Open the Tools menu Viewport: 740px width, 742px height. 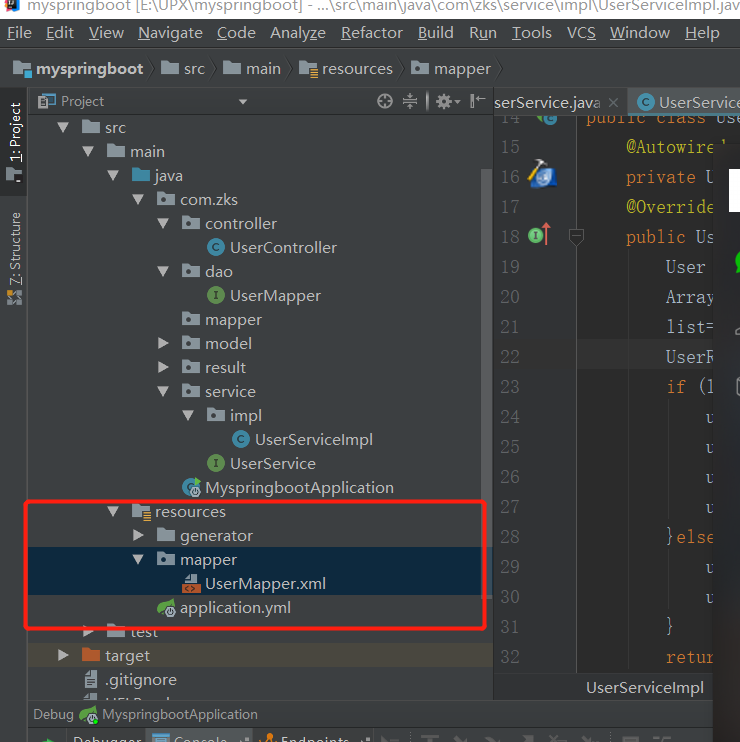532,33
